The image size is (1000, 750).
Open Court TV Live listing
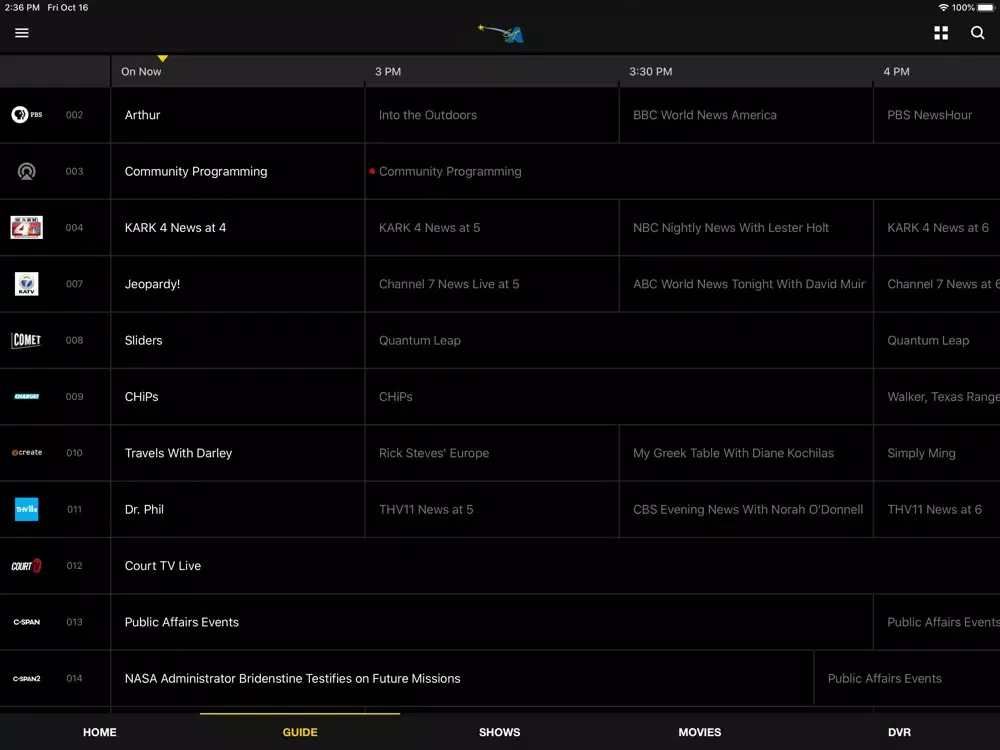(x=555, y=566)
